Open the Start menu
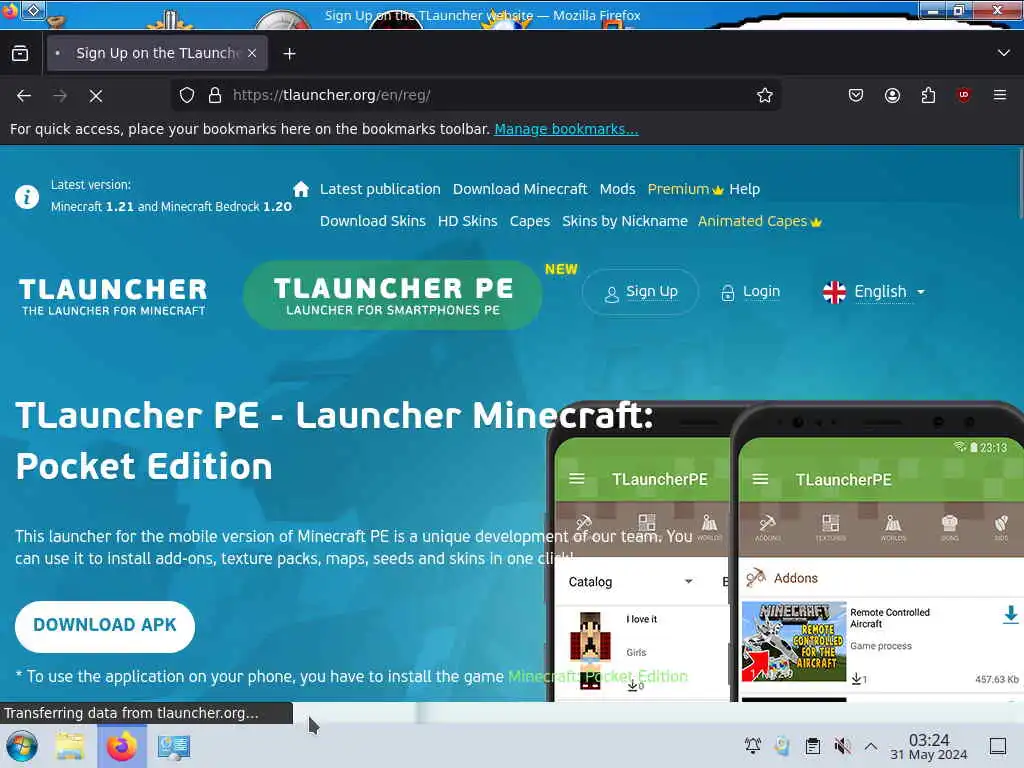Image resolution: width=1024 pixels, height=768 pixels. tap(22, 746)
